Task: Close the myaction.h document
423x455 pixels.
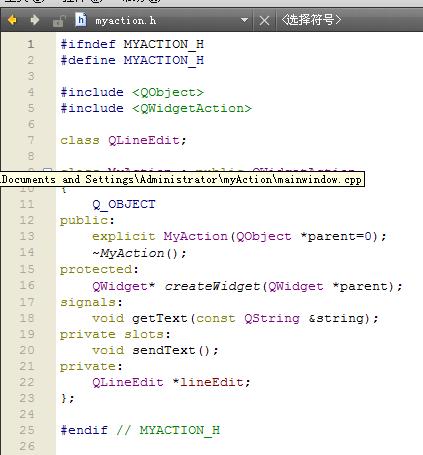Action: [264, 21]
